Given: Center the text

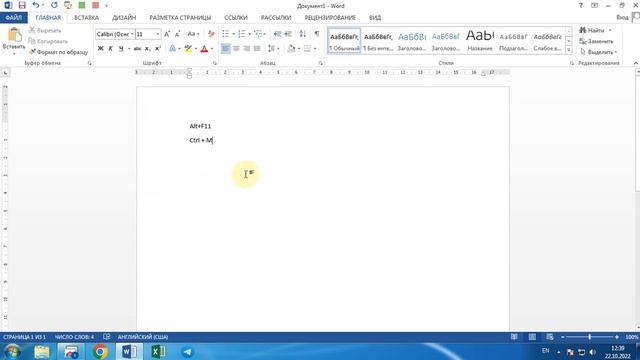Looking at the screenshot, I should point(236,49).
